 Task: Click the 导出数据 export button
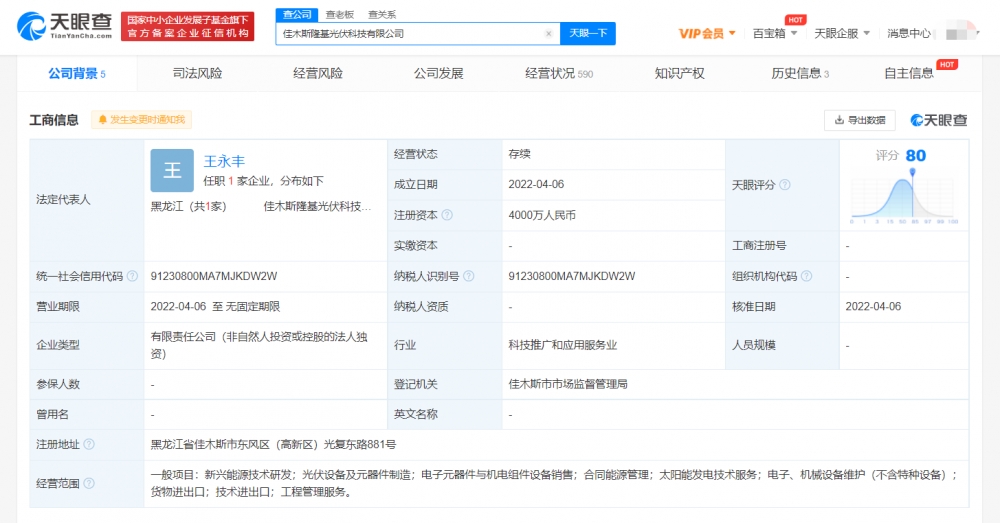tap(860, 120)
